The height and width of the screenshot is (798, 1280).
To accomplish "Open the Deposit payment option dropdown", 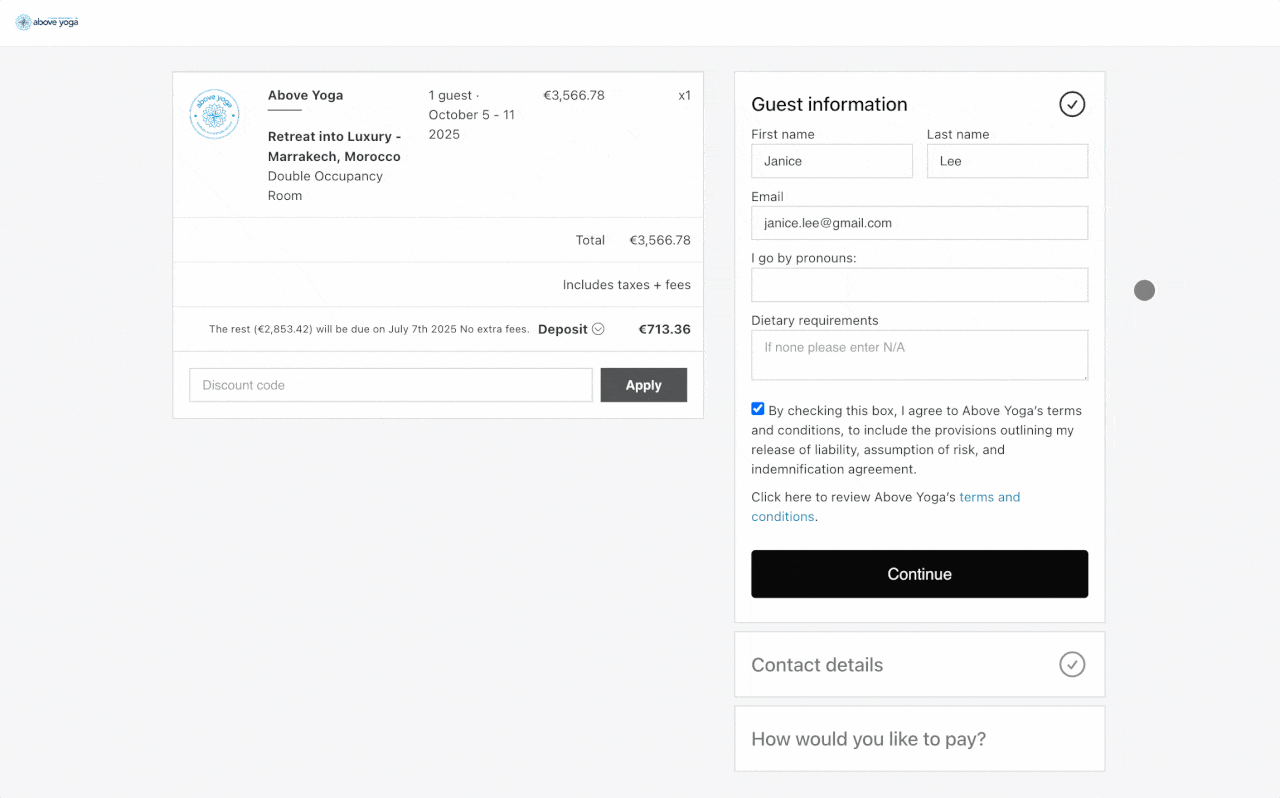I will (598, 329).
